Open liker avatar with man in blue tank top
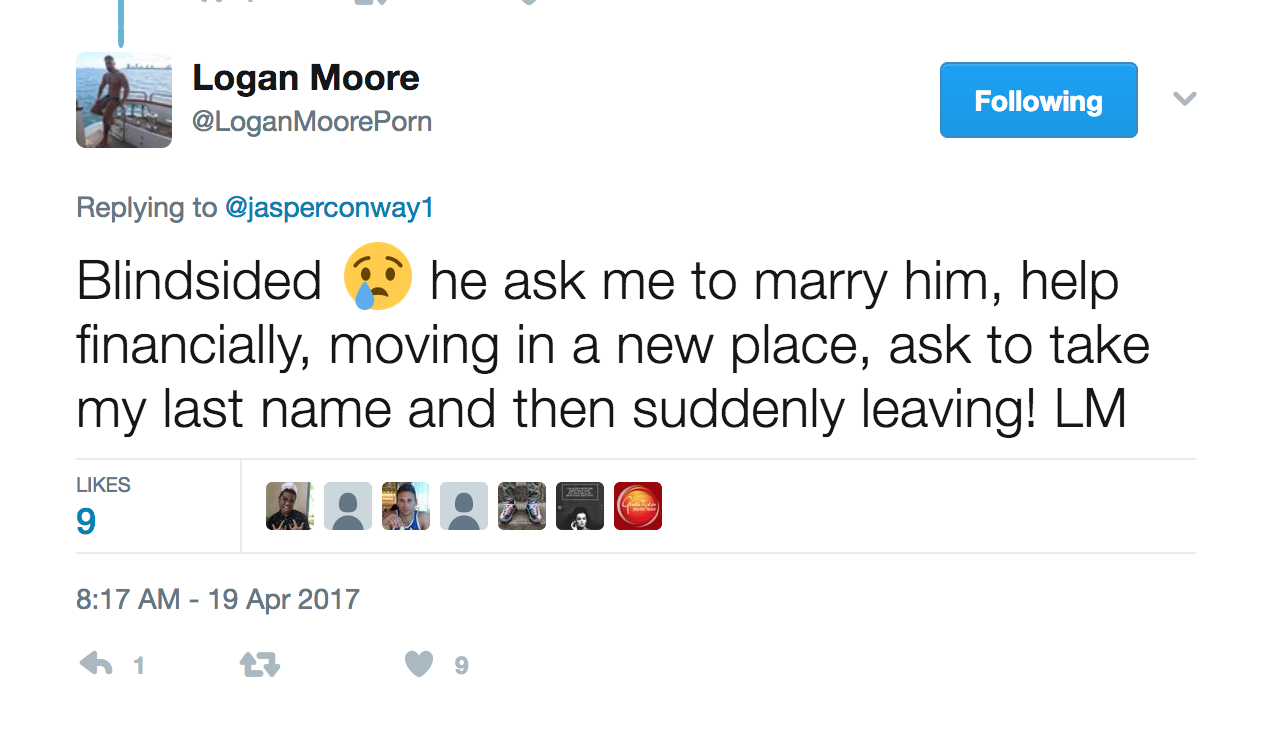1270x730 pixels. click(x=406, y=506)
